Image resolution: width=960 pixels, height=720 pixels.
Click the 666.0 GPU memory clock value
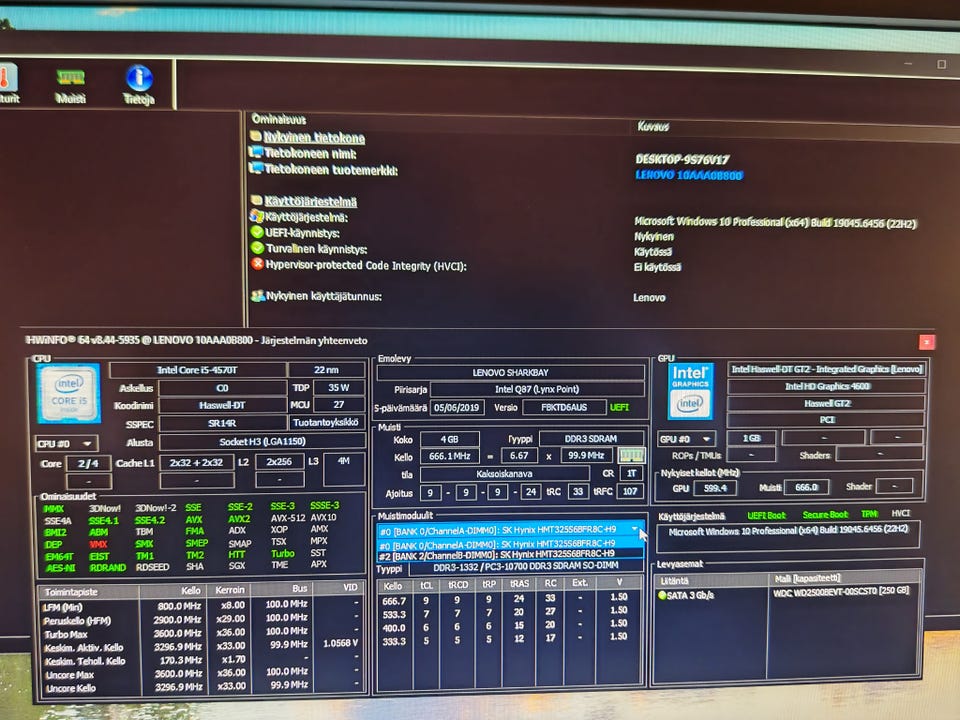point(806,487)
